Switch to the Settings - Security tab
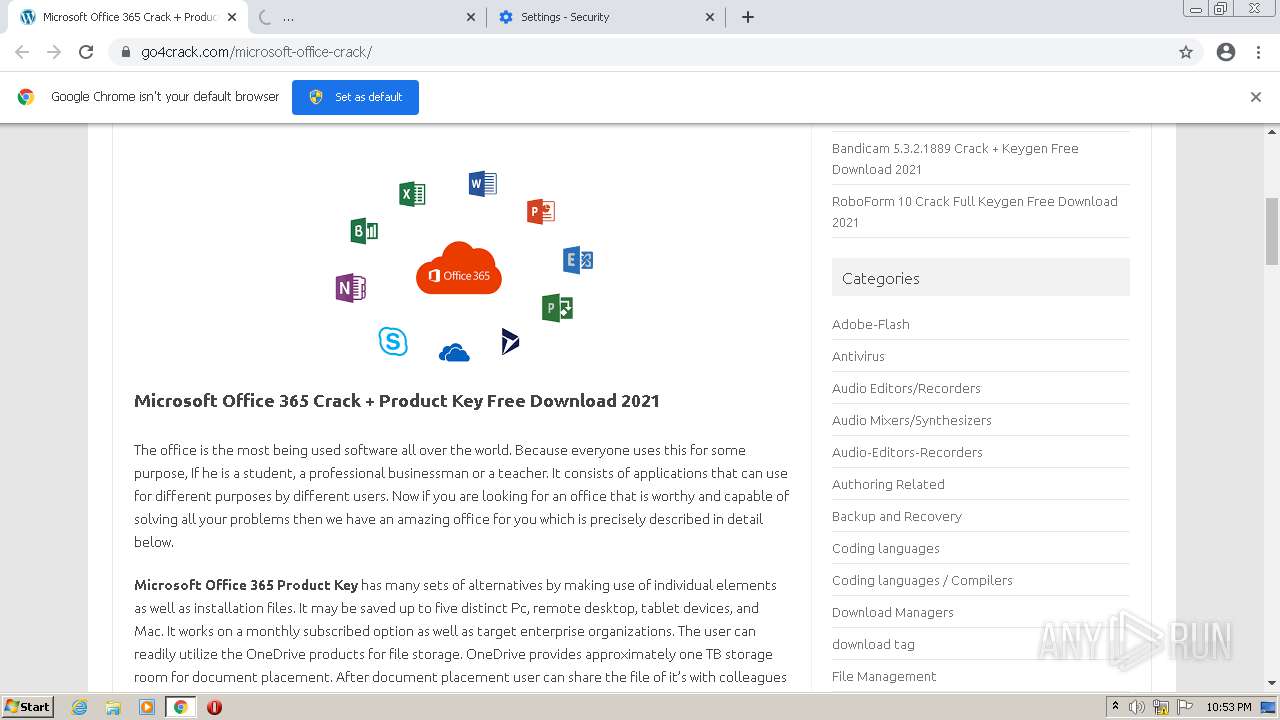Viewport: 1280px width, 720px height. tap(606, 17)
